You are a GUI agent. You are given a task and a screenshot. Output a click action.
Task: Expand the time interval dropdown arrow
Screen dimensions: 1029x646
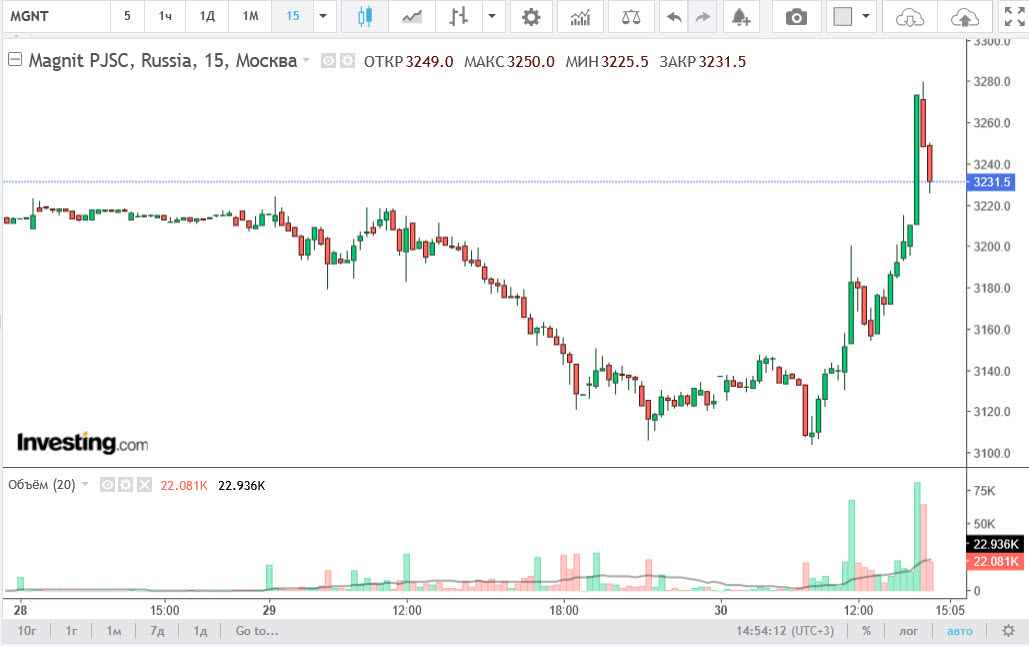(321, 17)
